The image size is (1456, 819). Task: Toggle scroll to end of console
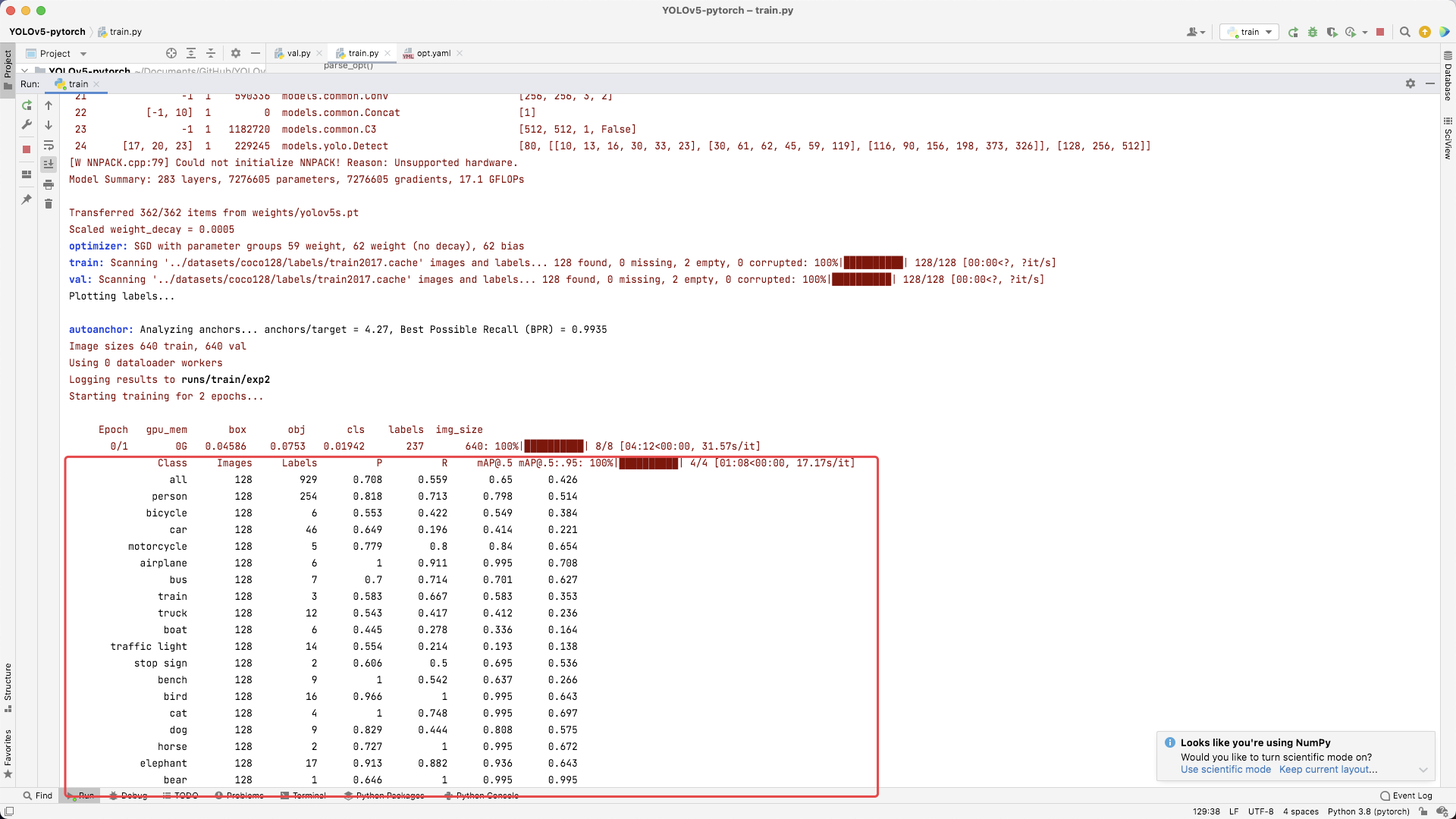point(49,164)
